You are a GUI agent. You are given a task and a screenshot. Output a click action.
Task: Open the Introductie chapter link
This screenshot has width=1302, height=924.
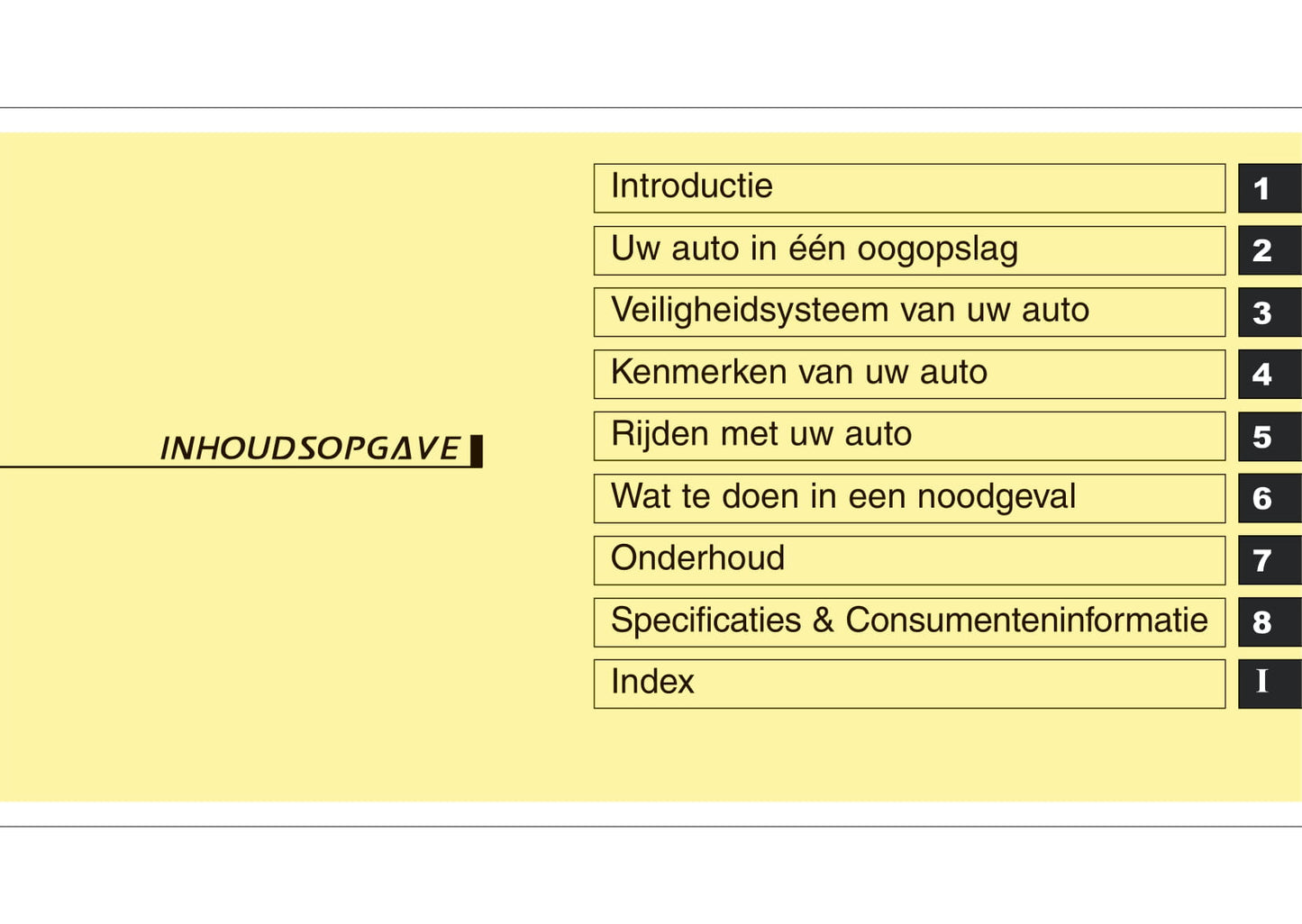tap(908, 187)
